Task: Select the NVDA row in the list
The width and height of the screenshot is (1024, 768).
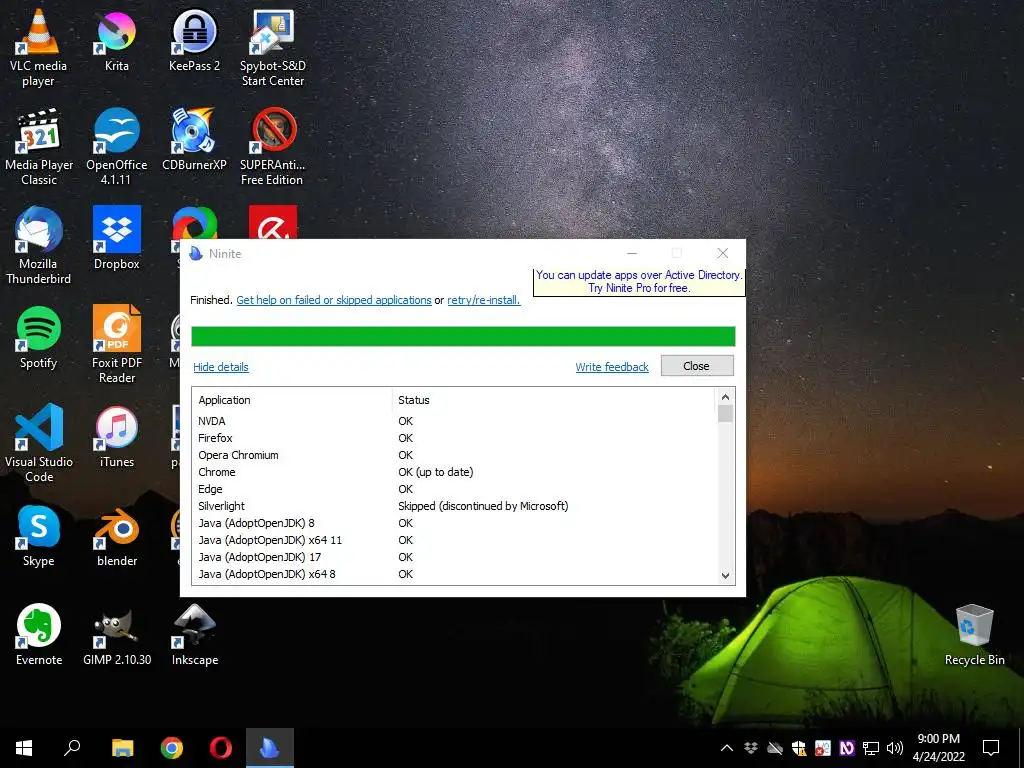Action: [454, 421]
